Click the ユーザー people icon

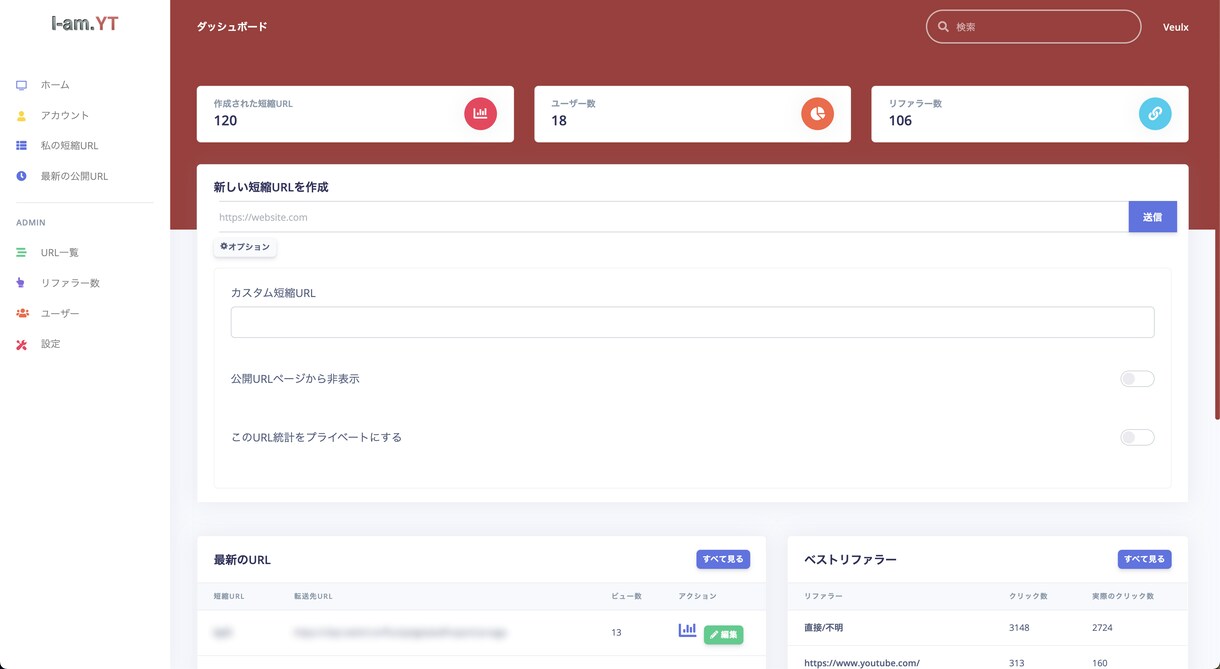point(22,313)
